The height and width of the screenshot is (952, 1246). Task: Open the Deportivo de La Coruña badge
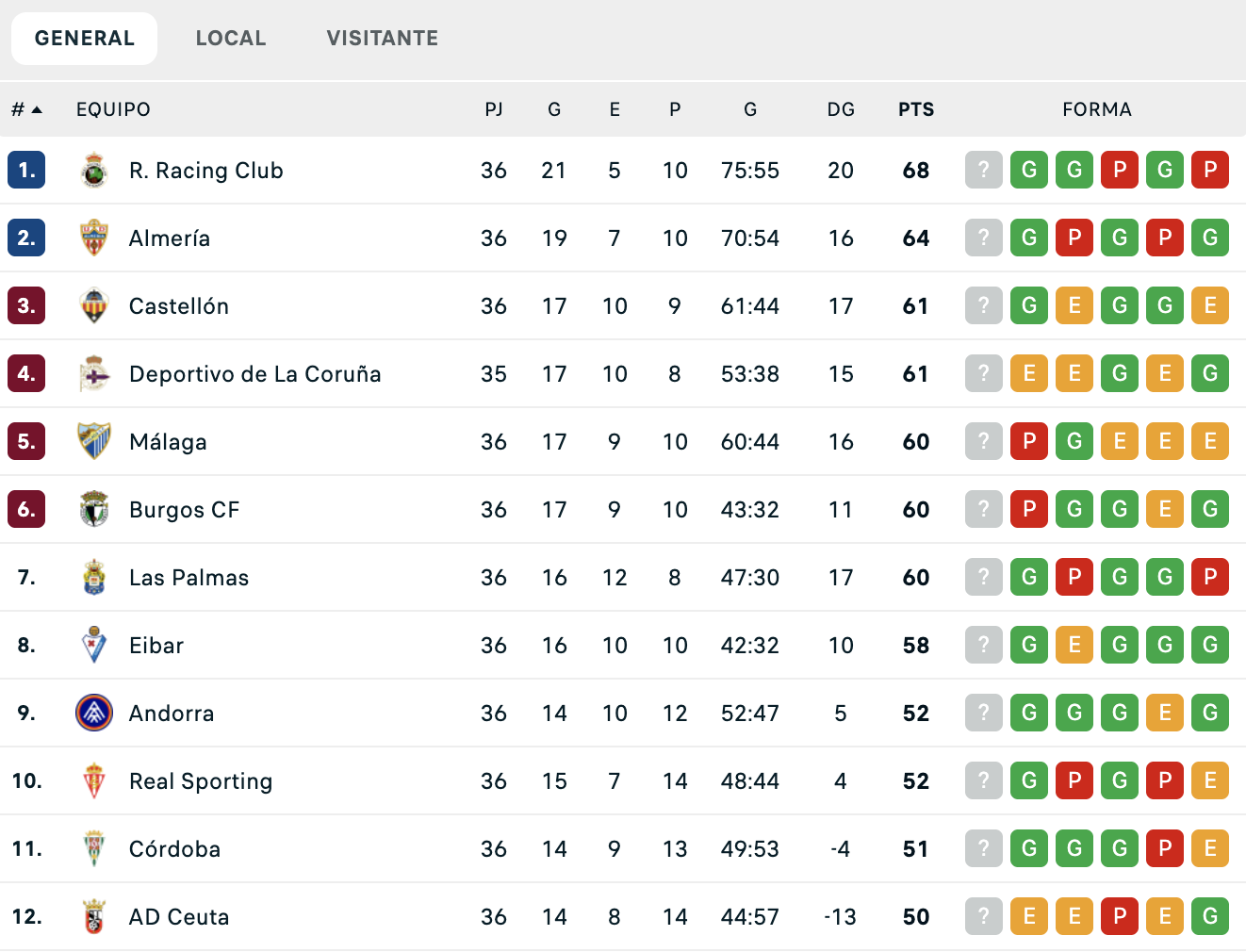coord(93,373)
